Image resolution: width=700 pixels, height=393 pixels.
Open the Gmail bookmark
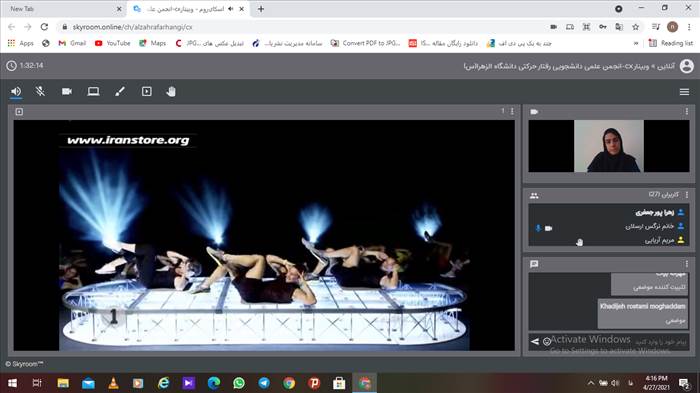tap(72, 43)
